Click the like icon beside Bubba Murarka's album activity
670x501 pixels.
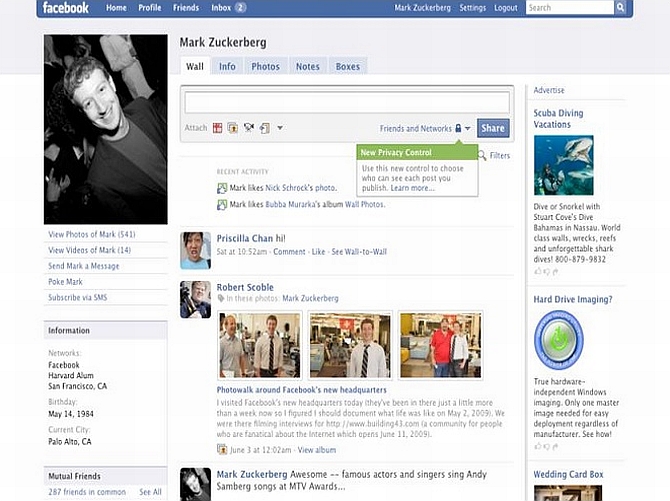[222, 205]
